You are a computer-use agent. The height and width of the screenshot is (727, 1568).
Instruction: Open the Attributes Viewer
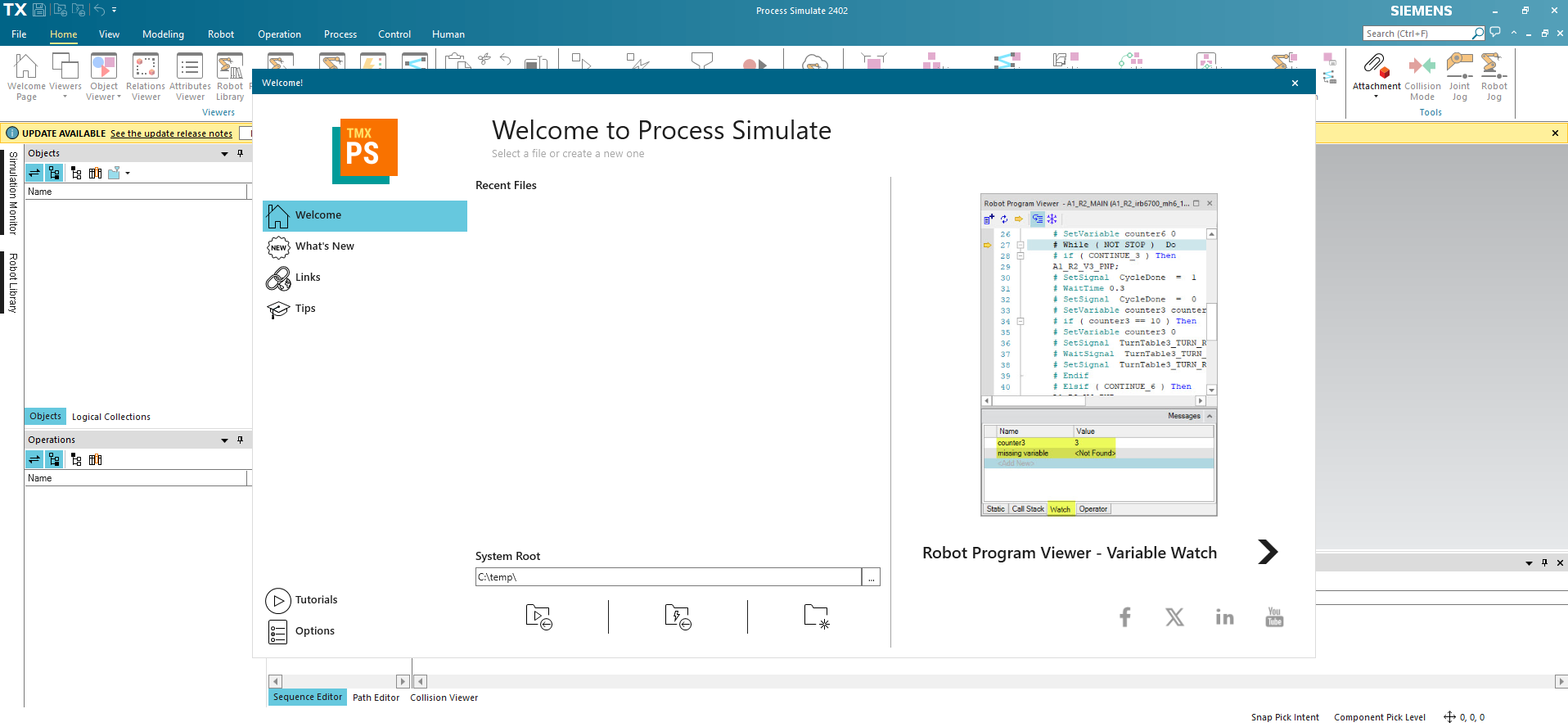click(190, 77)
